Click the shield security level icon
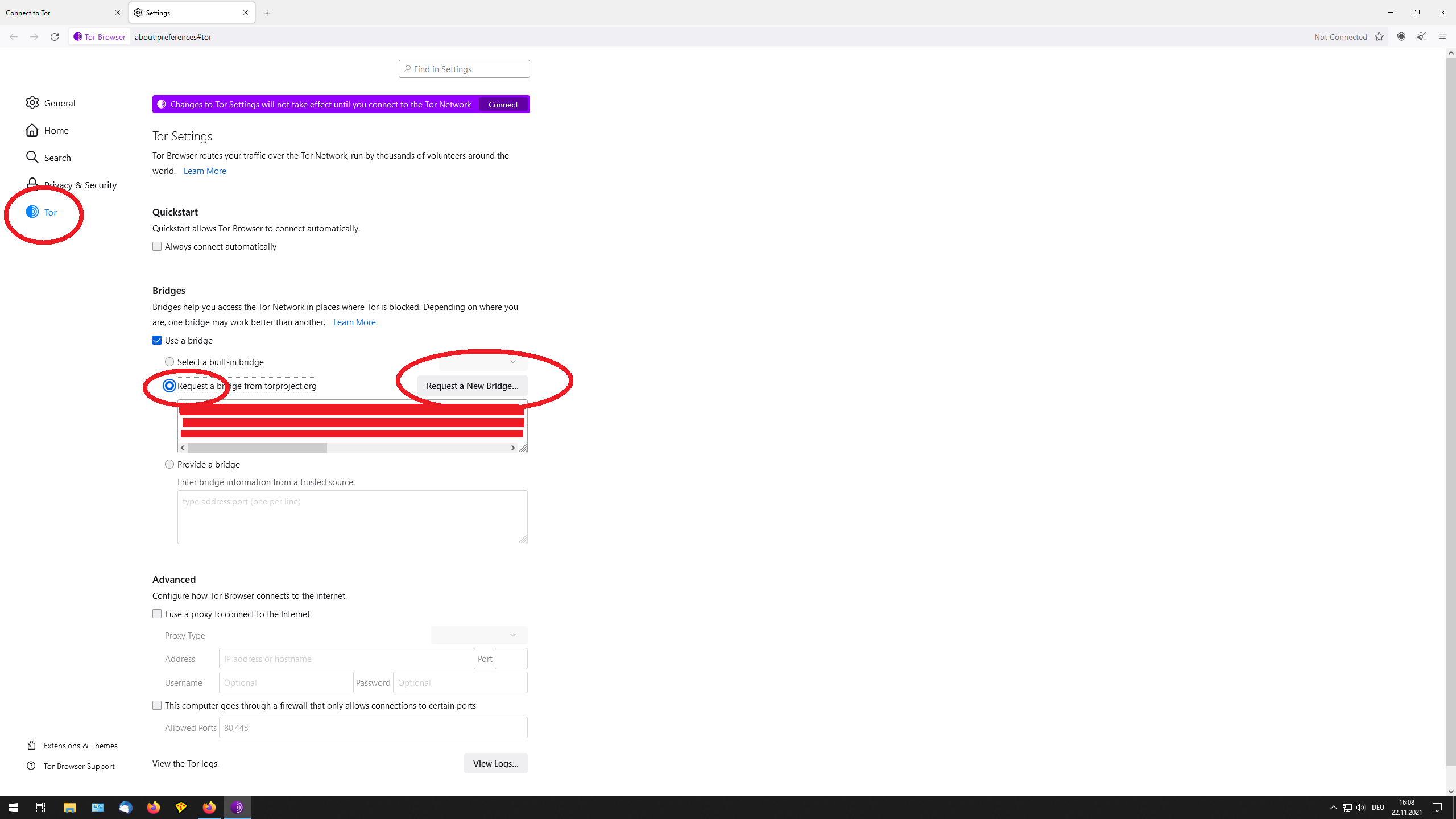1456x819 pixels. pyautogui.click(x=1401, y=37)
